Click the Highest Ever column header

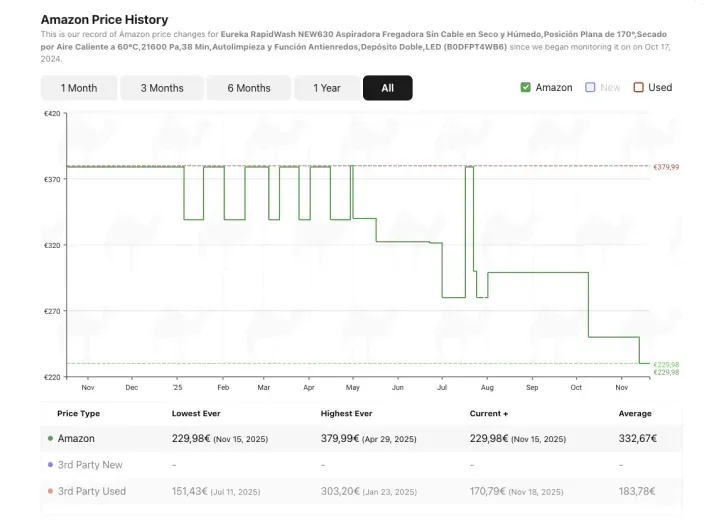click(347, 414)
